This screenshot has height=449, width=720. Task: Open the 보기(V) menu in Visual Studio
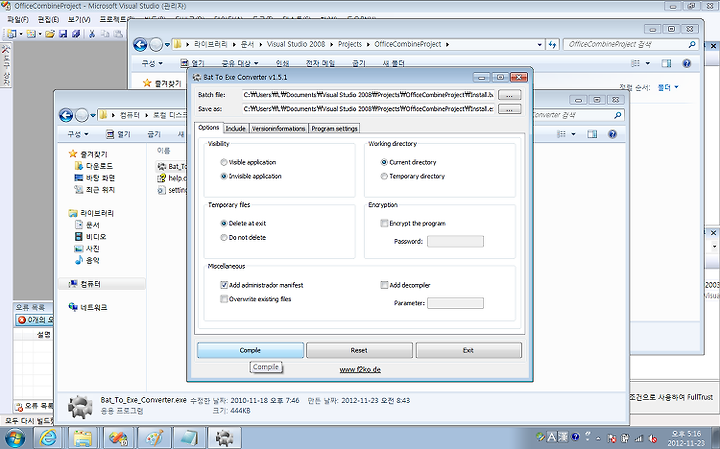pyautogui.click(x=79, y=20)
